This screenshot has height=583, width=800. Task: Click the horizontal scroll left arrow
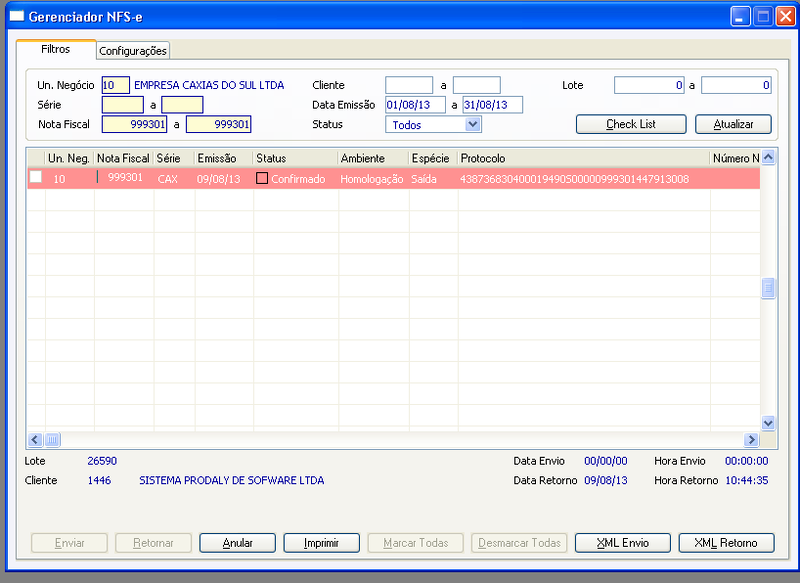(35, 439)
